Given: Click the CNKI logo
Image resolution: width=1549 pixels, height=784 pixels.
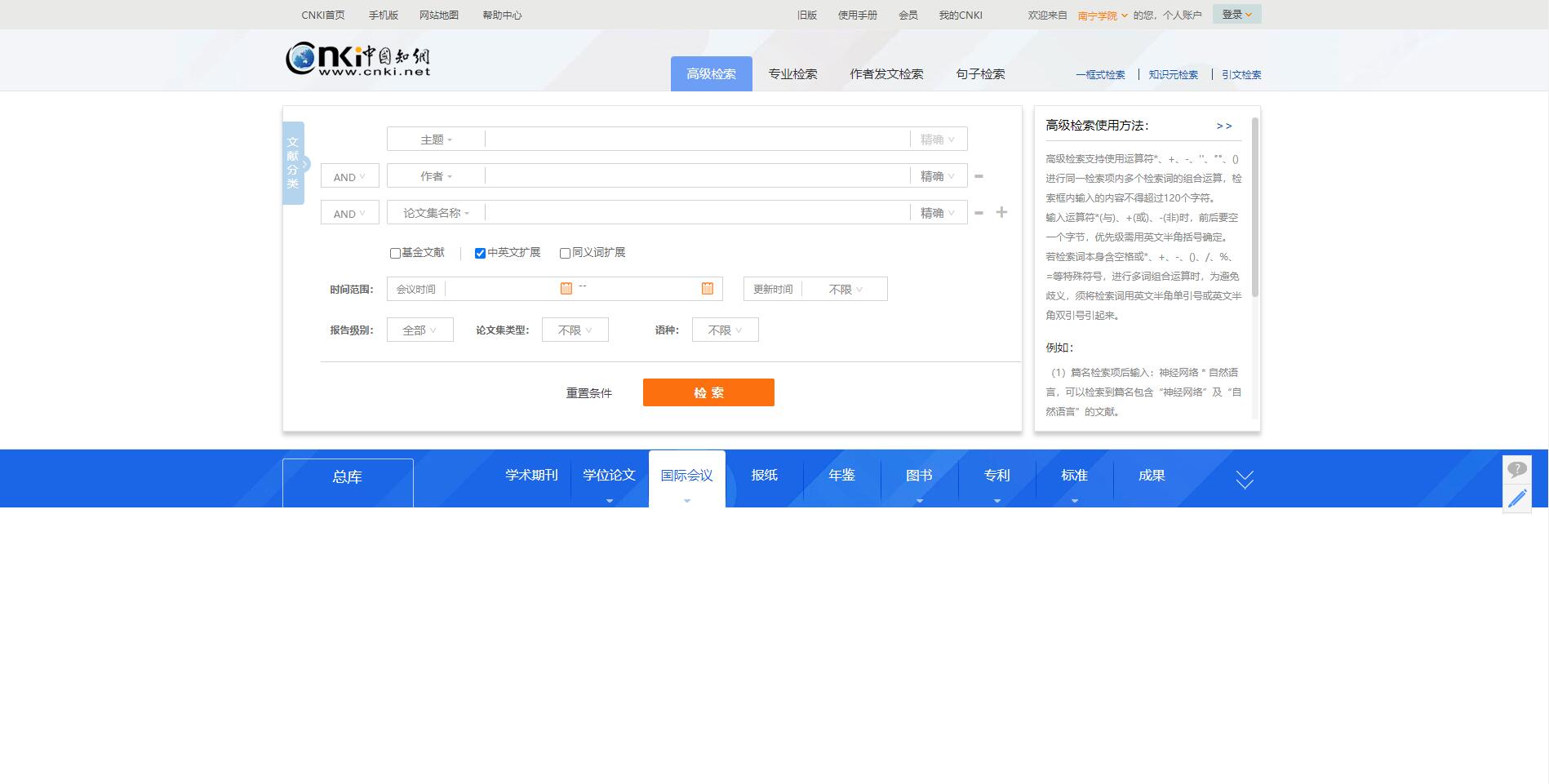Looking at the screenshot, I should tap(357, 59).
